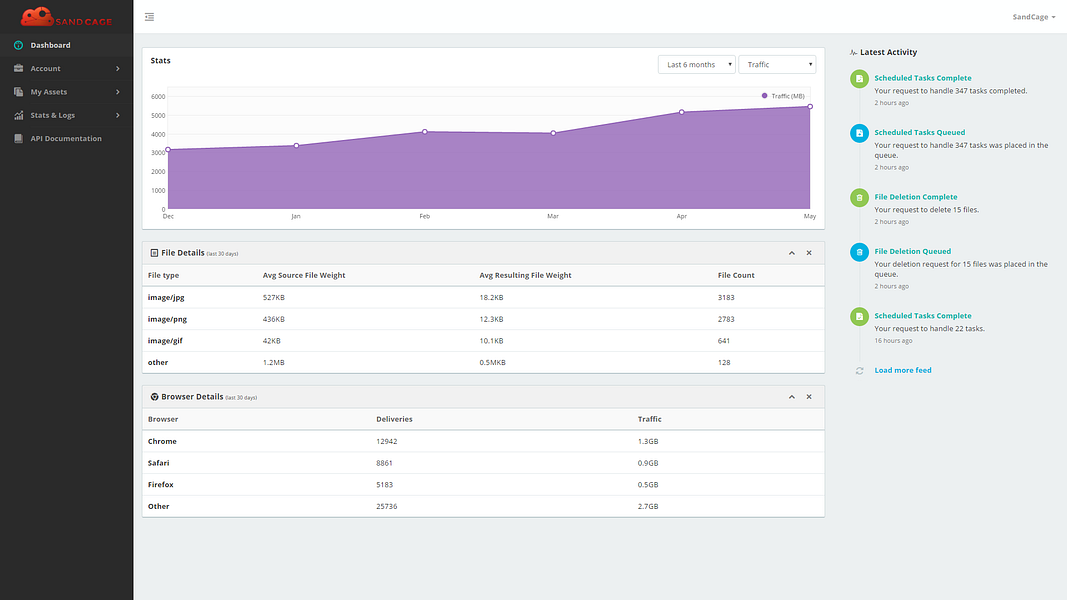
Task: Open the Last 6 months dropdown
Action: (696, 65)
